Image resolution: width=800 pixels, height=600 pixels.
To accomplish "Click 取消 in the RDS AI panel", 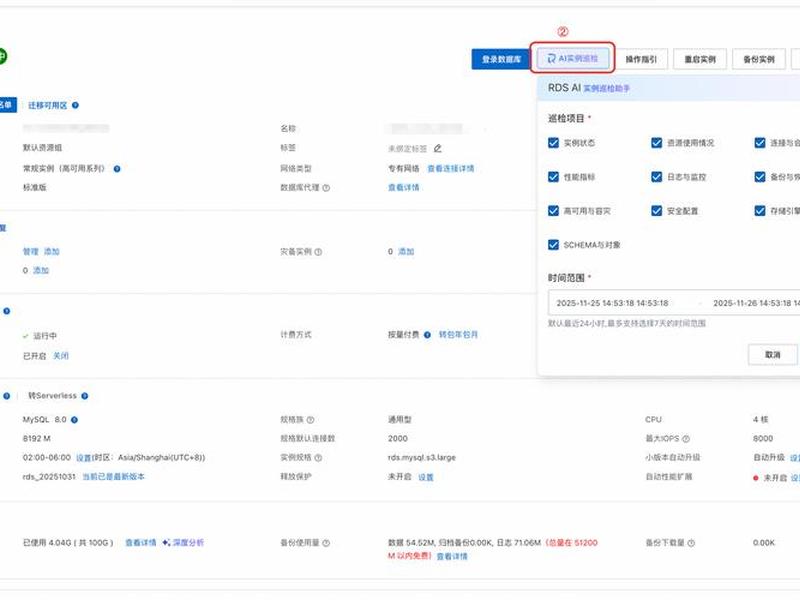I will point(772,354).
